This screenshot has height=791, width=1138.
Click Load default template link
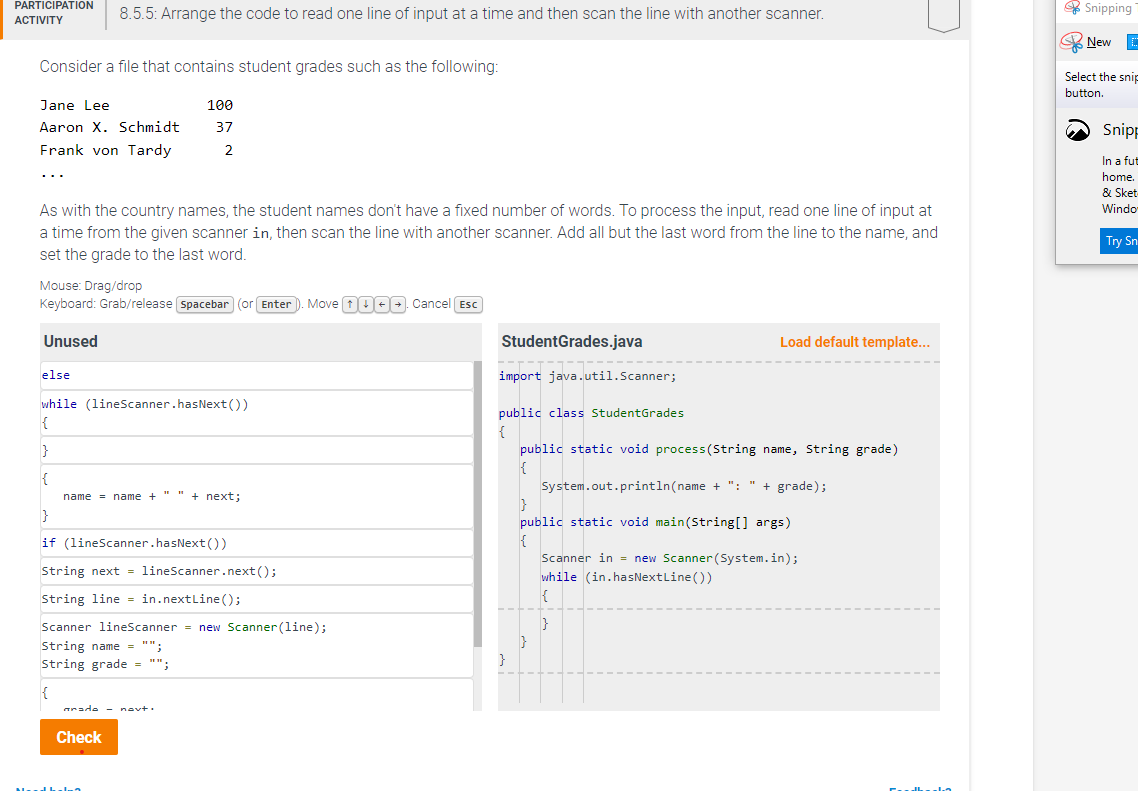coord(854,342)
